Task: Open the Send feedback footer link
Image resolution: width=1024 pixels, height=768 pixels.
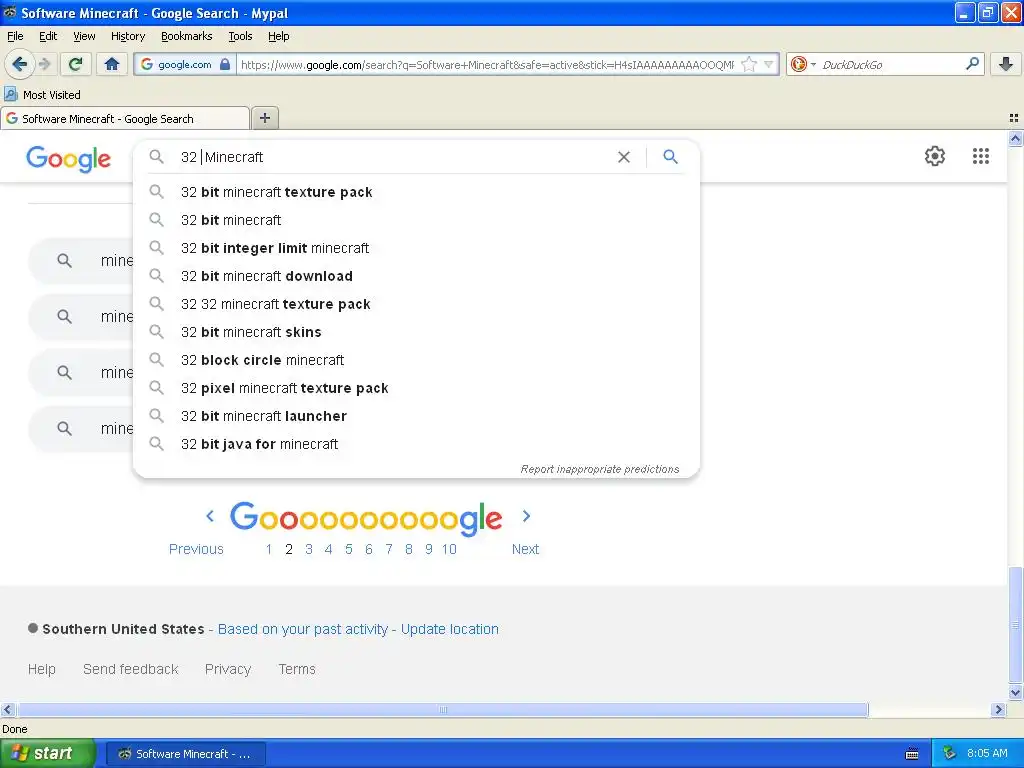Action: click(x=131, y=669)
